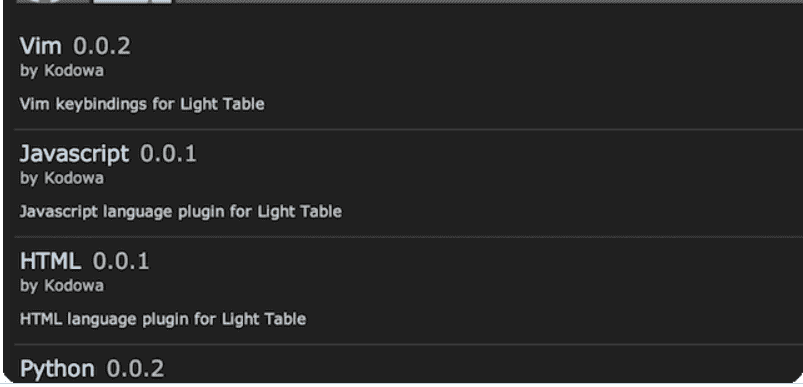The width and height of the screenshot is (803, 387).
Task: Click the HTML language plugin description
Action: 163,319
